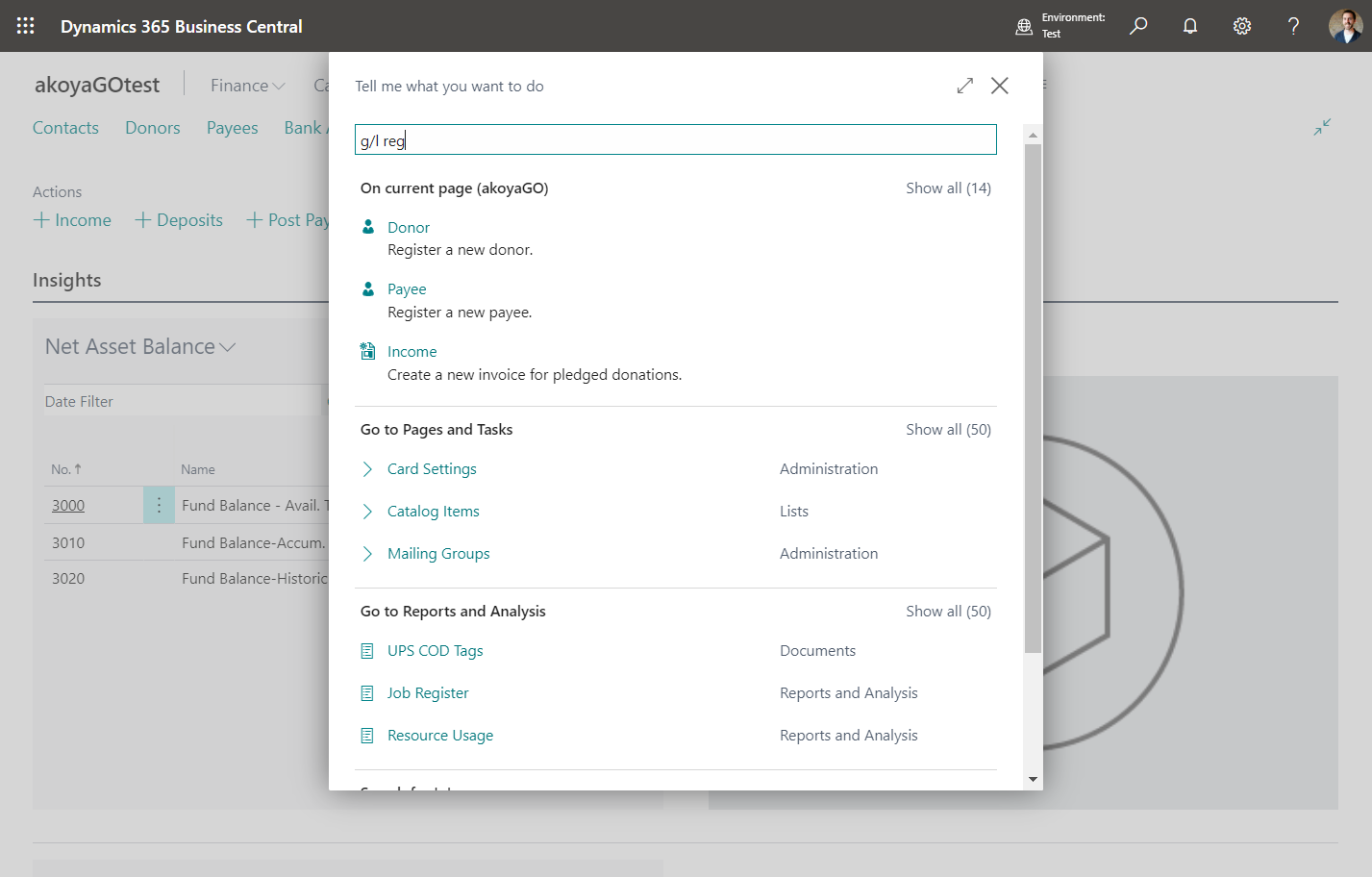This screenshot has height=877, width=1372.
Task: Expand the Catalog Items chevron
Action: click(367, 512)
